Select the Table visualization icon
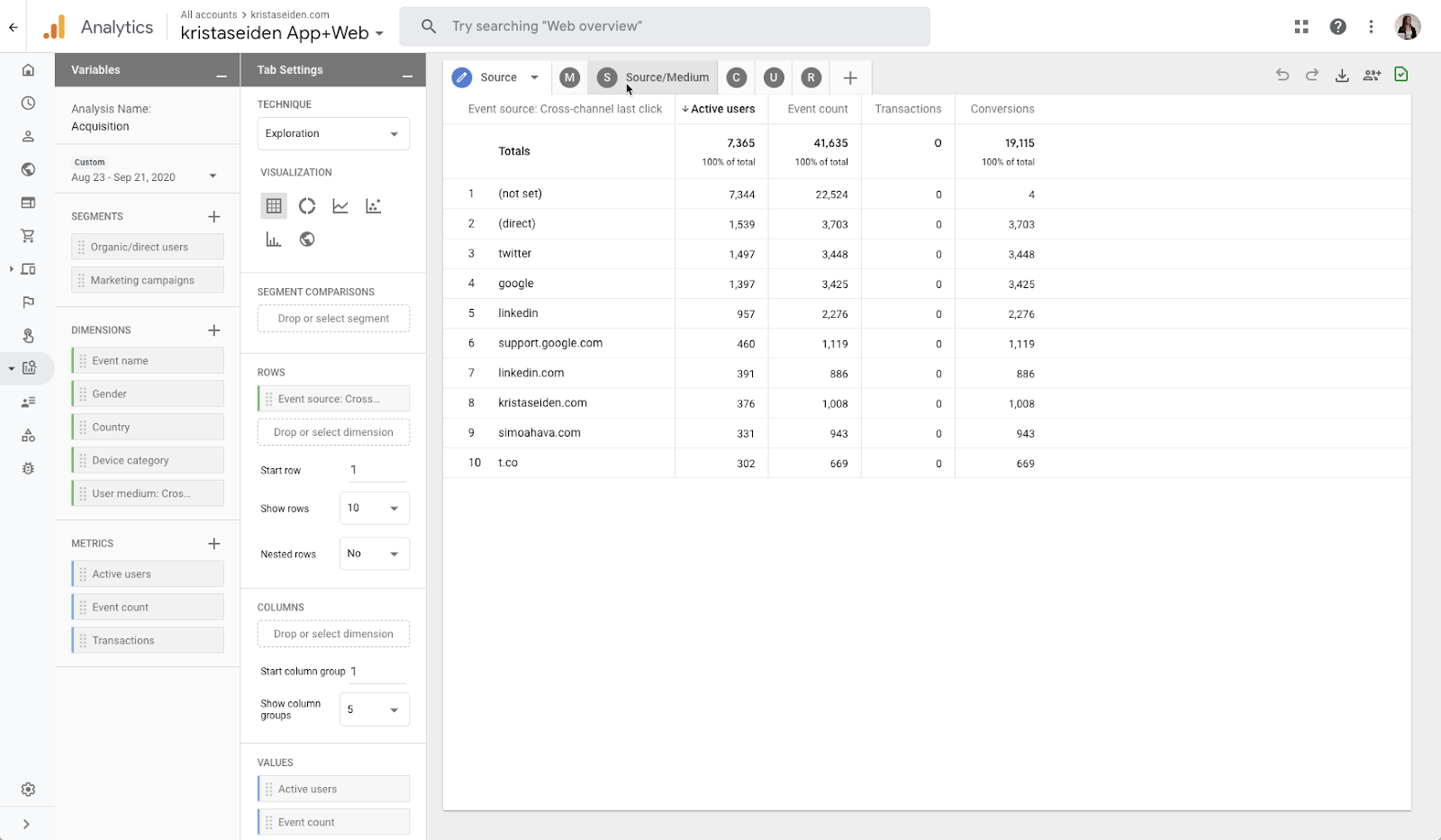This screenshot has width=1441, height=840. point(274,206)
